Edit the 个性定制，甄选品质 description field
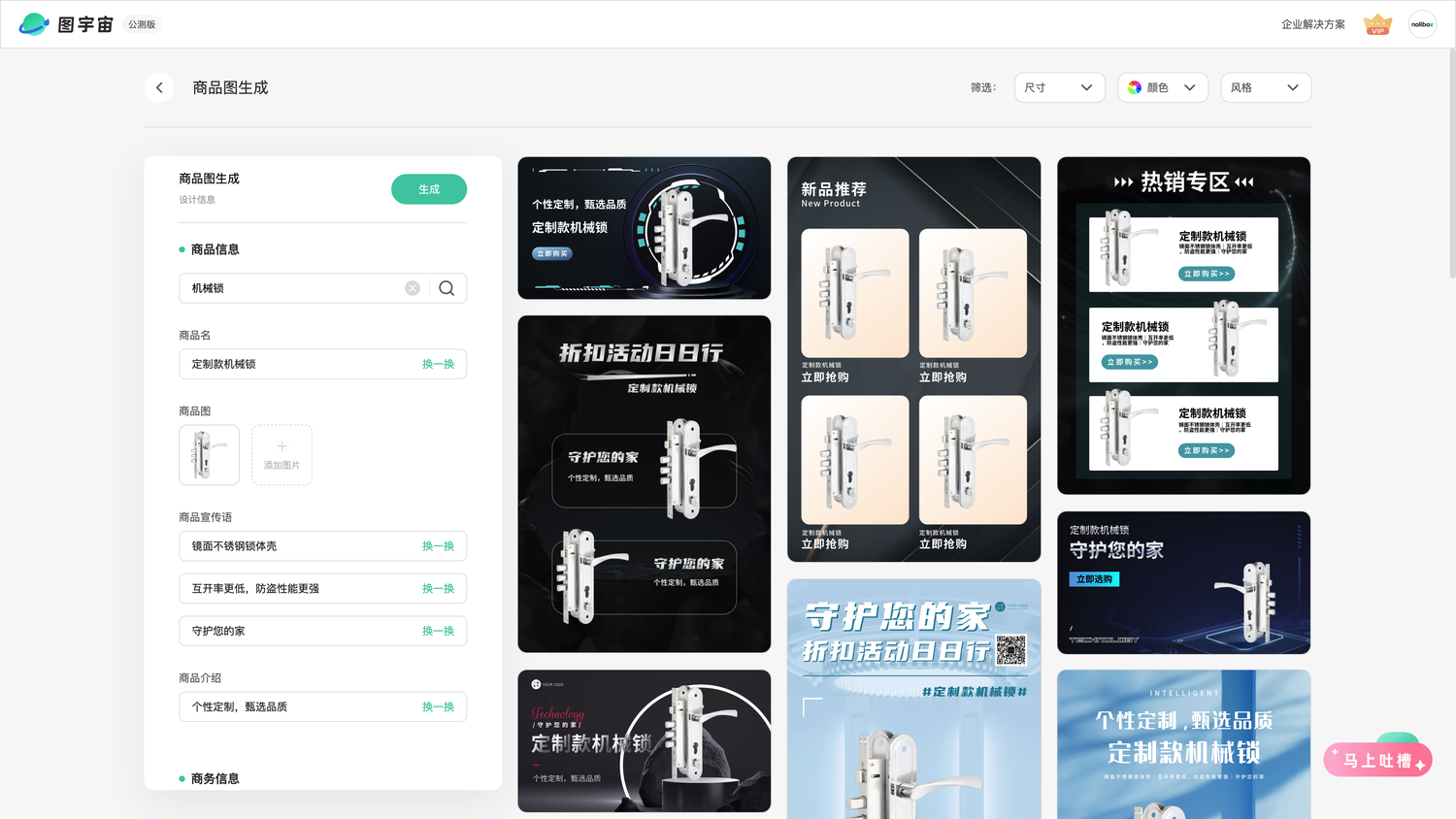The width and height of the screenshot is (1456, 819). pyautogui.click(x=322, y=706)
